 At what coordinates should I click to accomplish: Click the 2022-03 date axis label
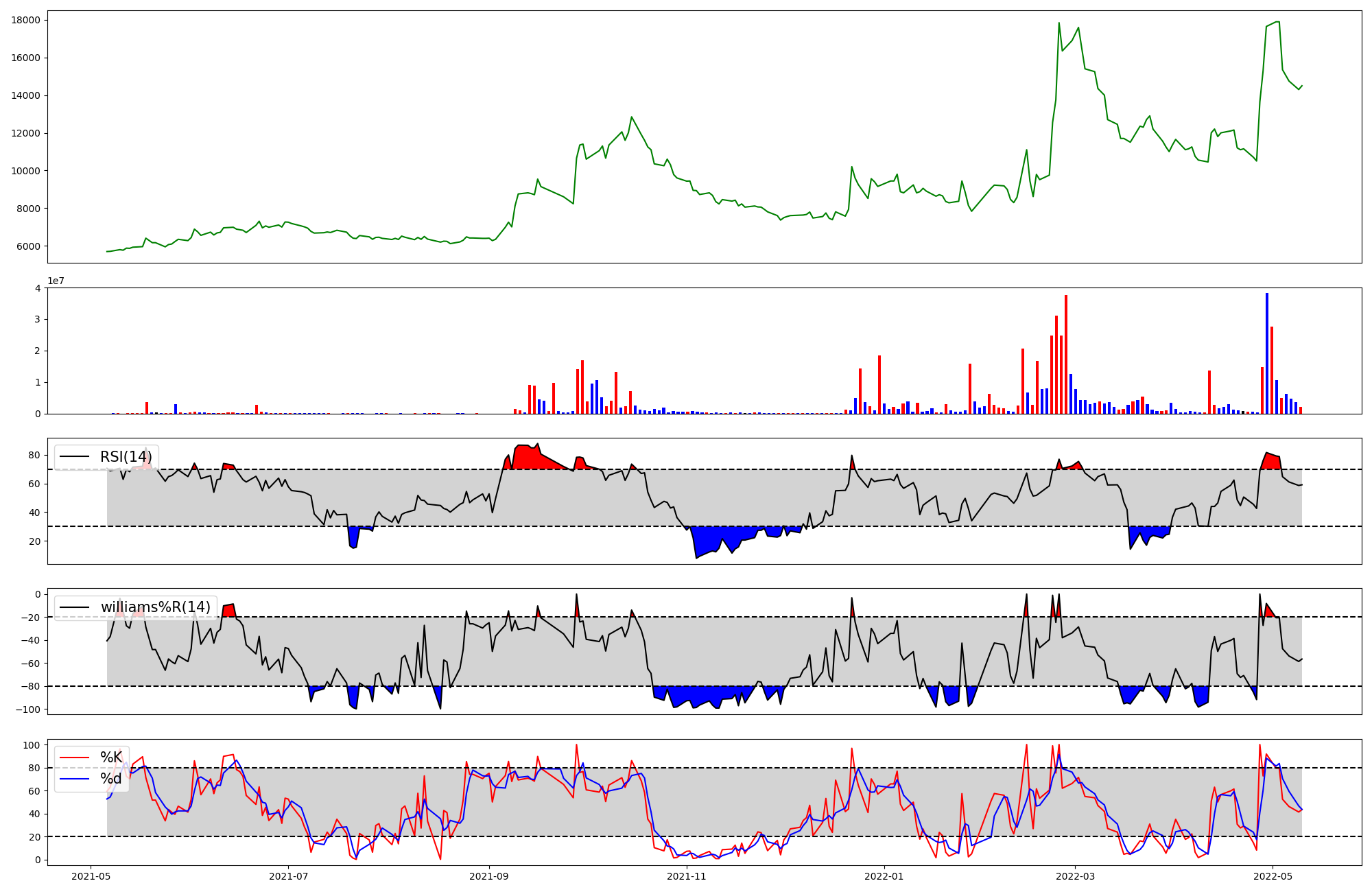(x=1075, y=876)
